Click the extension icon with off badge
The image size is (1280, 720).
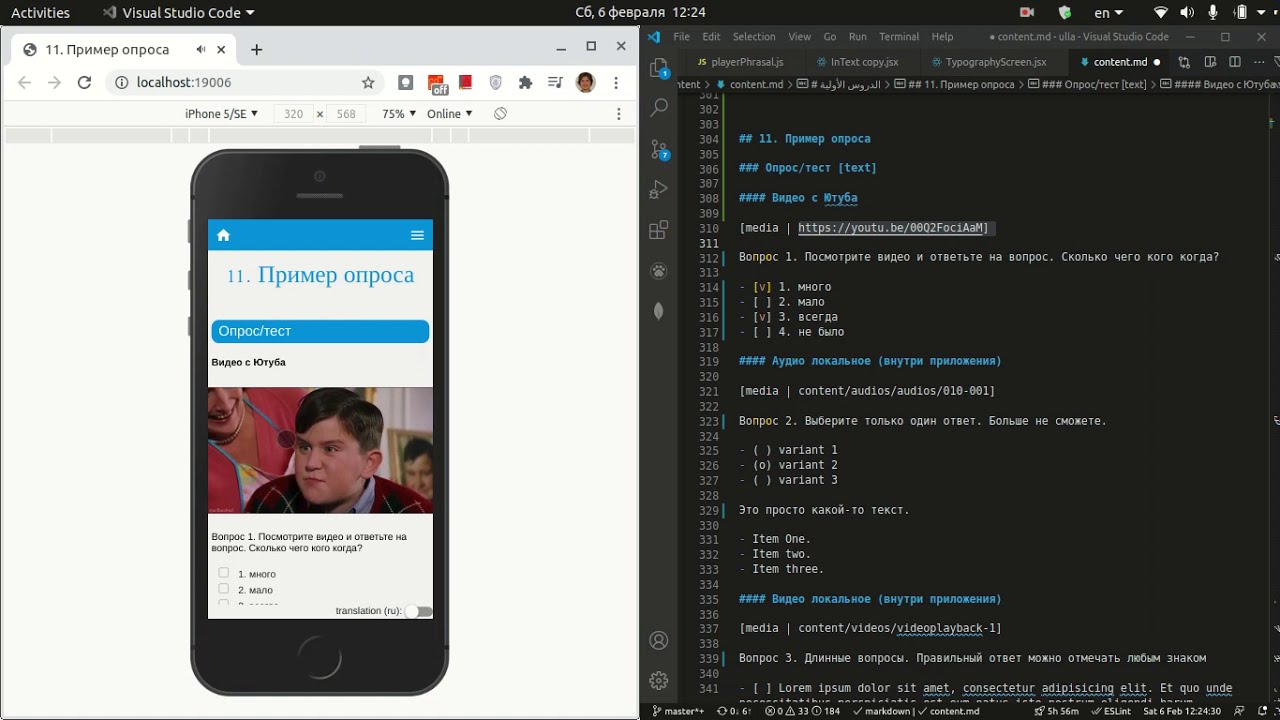pos(437,83)
